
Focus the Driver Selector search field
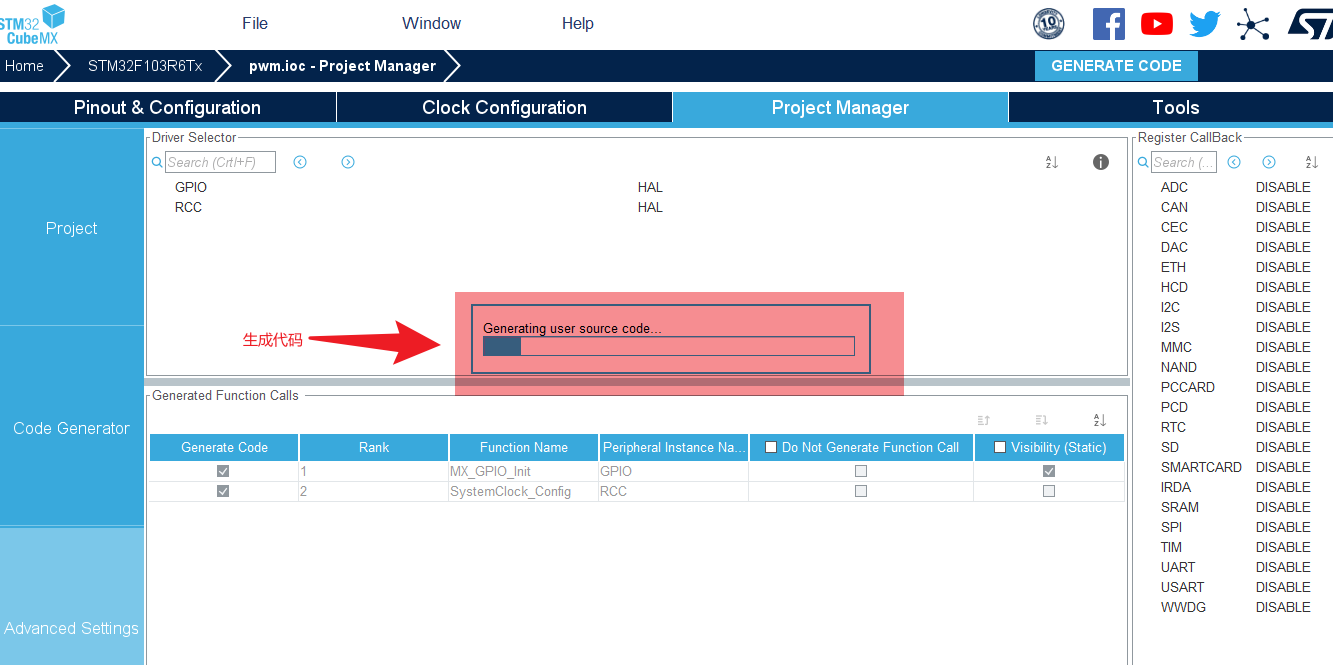pos(220,162)
